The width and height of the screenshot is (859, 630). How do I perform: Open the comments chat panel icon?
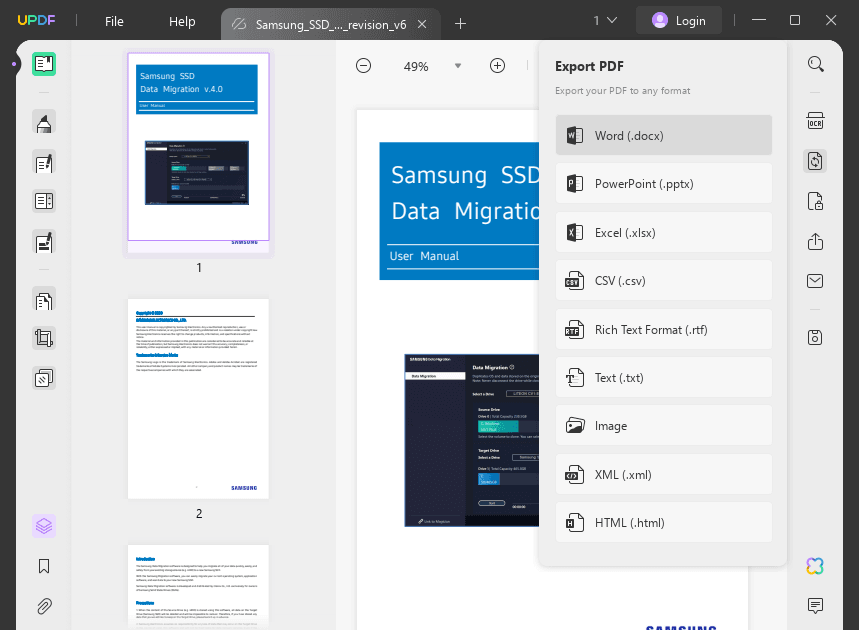tap(815, 605)
